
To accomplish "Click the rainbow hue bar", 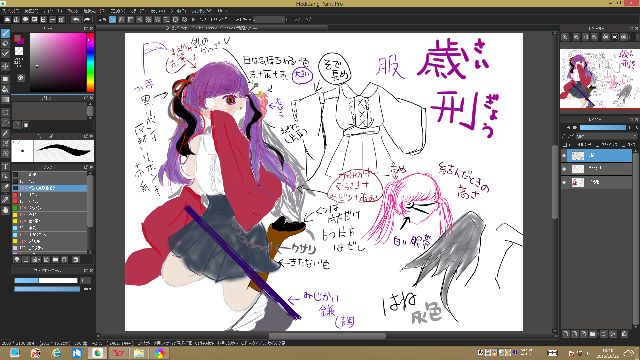I will point(90,62).
